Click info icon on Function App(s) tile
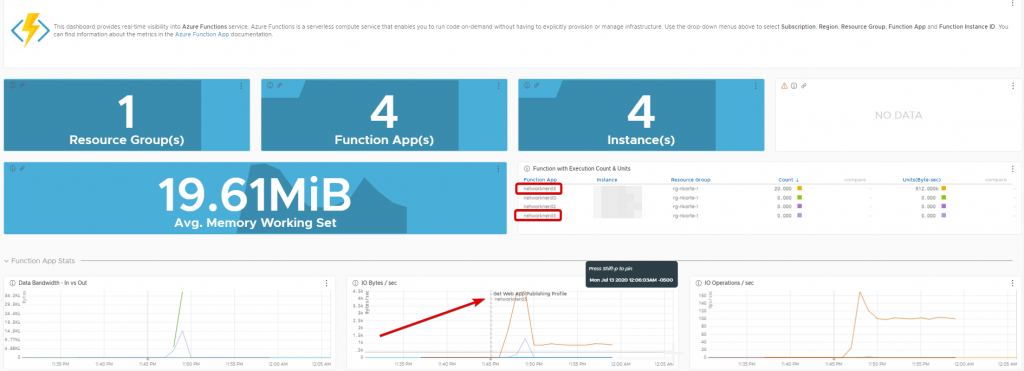The width and height of the screenshot is (1024, 371). tap(270, 86)
